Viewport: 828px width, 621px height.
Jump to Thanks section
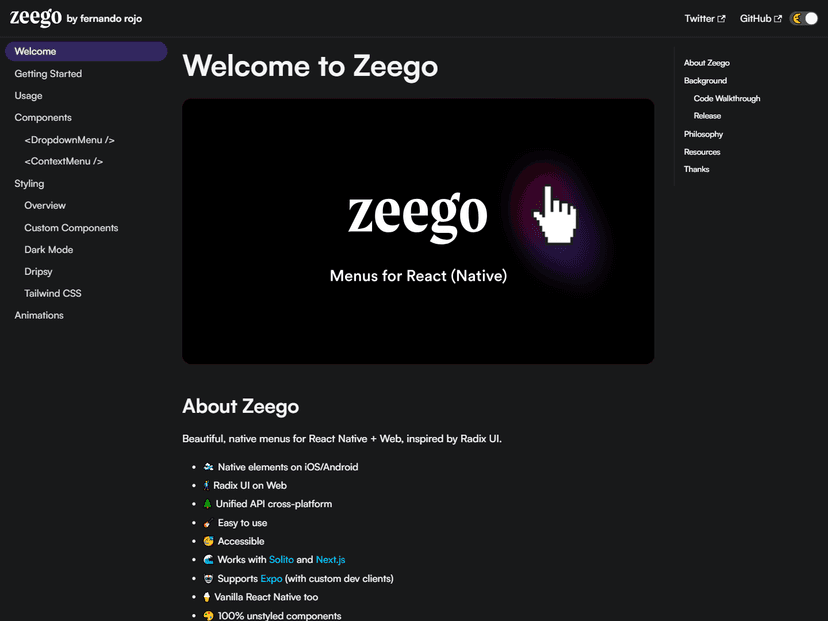[x=696, y=170]
